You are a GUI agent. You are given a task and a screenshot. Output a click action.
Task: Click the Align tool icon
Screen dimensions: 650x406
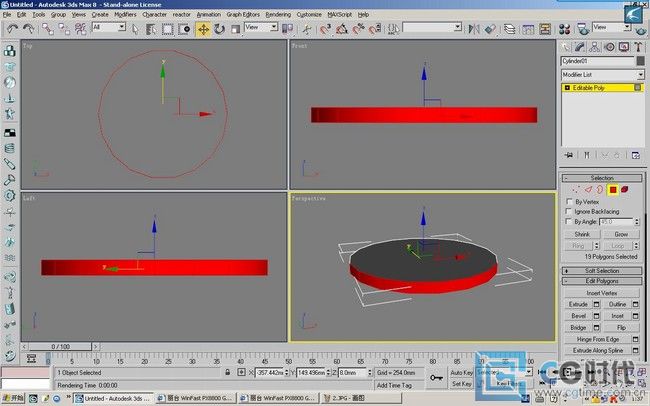(490, 29)
